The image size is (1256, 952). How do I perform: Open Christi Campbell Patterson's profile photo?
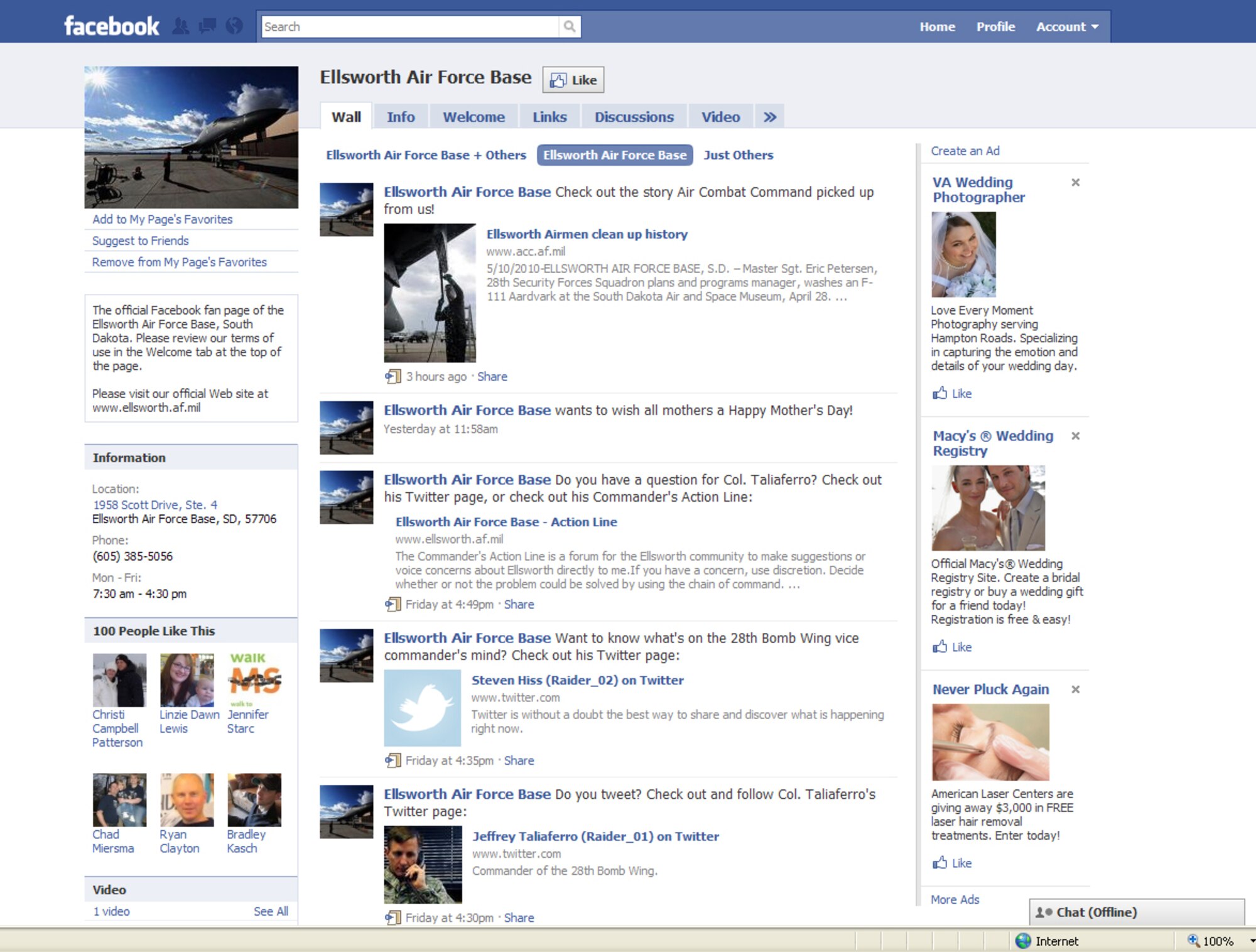coord(119,680)
